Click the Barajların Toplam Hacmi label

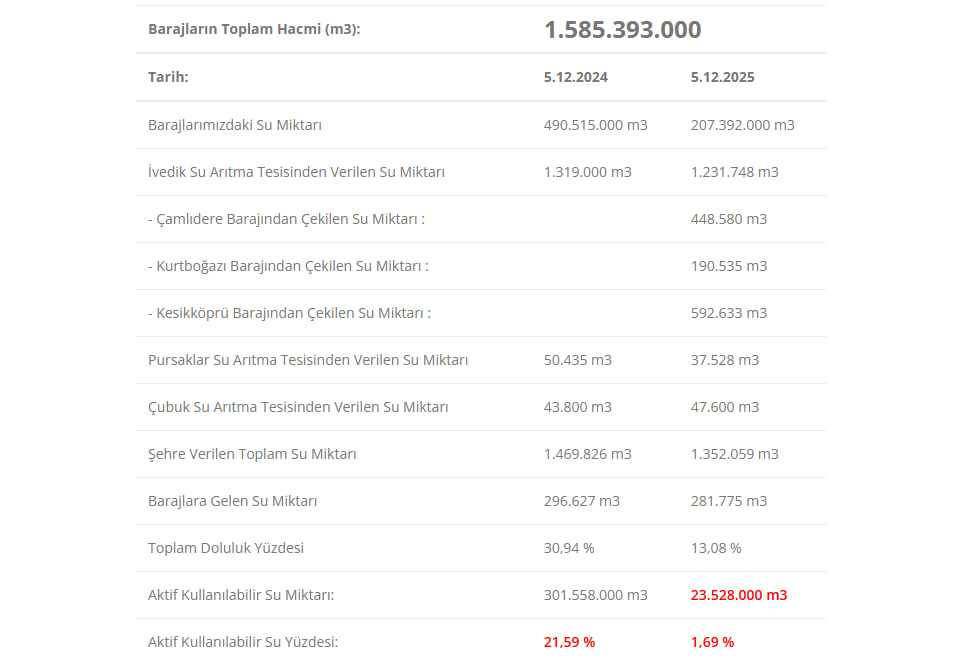click(254, 30)
